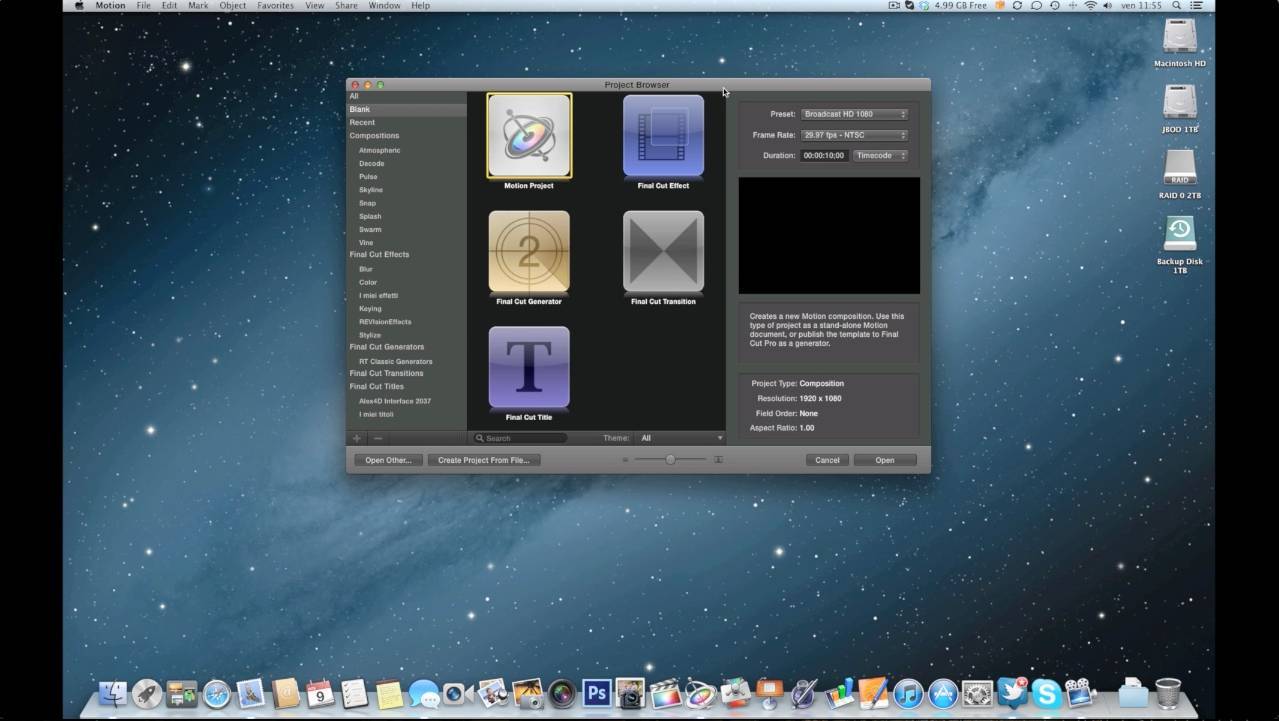
Task: Adjust the thumbnail size slider
Action: coord(670,460)
